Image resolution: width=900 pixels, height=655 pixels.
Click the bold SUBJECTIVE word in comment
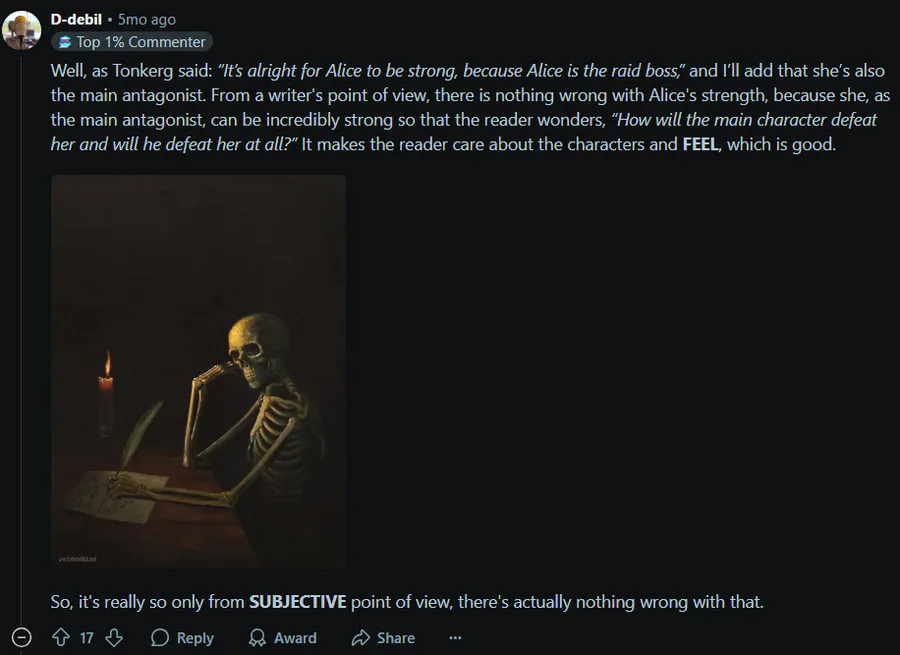click(x=297, y=602)
